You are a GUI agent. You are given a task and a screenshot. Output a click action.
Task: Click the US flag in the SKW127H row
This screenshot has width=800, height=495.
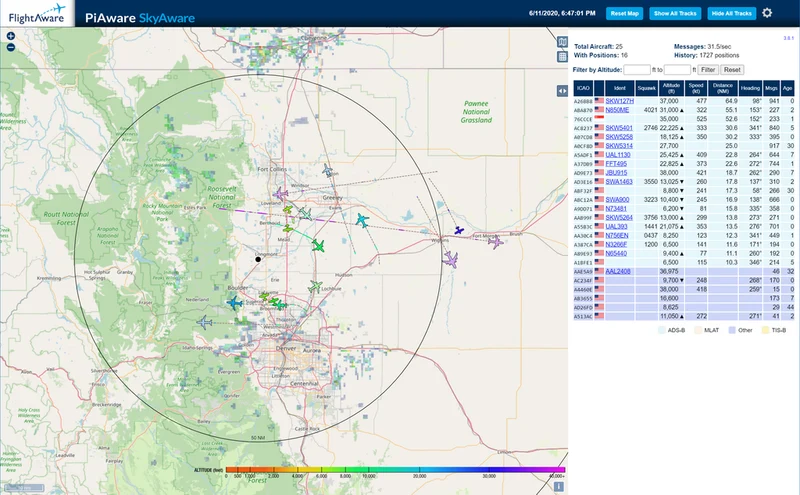pyautogui.click(x=599, y=101)
